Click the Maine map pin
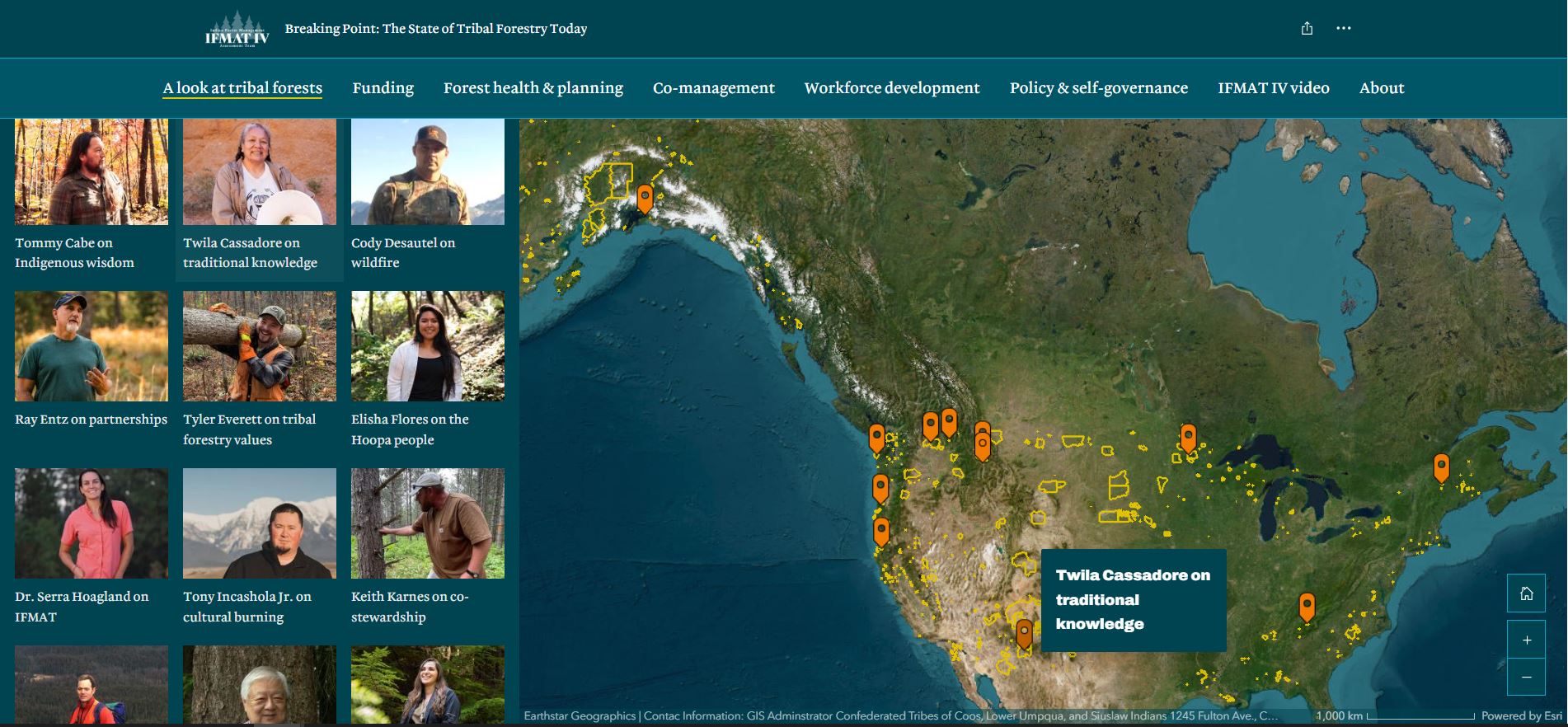Image resolution: width=1568 pixels, height=727 pixels. pos(1441,467)
